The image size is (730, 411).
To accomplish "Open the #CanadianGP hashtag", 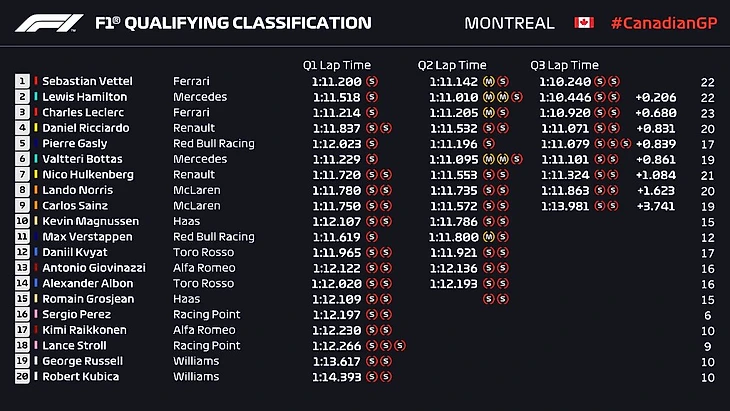I will (x=664, y=23).
